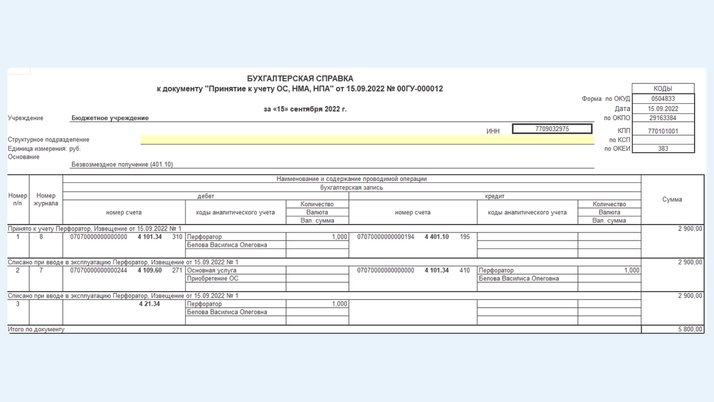Viewport: 714px width, 402px height.
Task: Click the title 'БУХГАЛТЕРСКАЯ СПРАВКА'
Action: pos(300,79)
